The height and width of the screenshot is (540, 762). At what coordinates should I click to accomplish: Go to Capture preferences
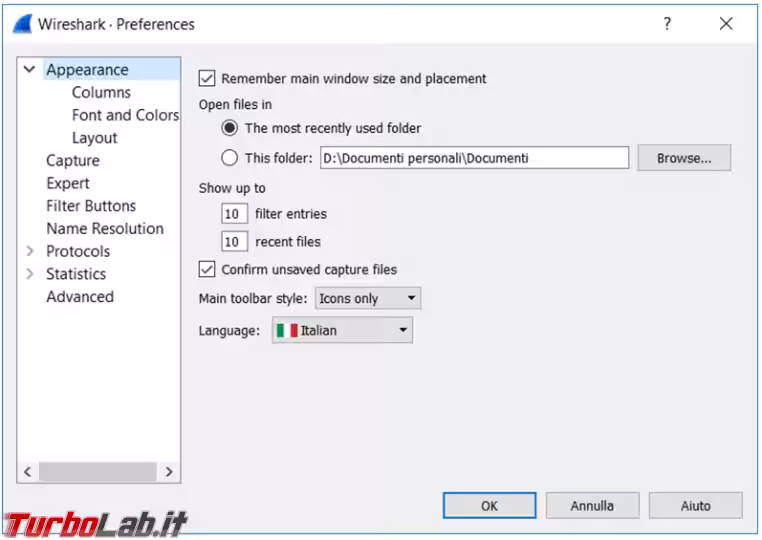pos(73,160)
